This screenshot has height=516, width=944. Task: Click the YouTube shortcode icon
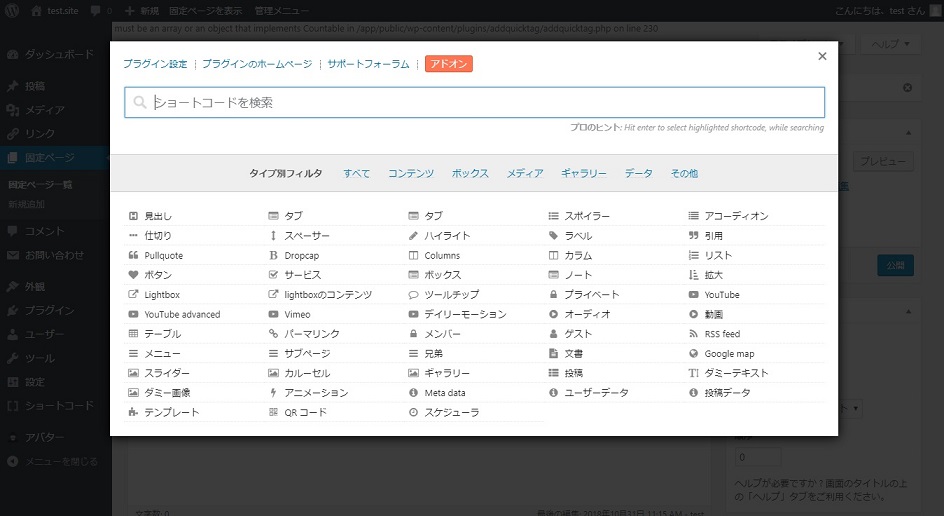click(694, 295)
